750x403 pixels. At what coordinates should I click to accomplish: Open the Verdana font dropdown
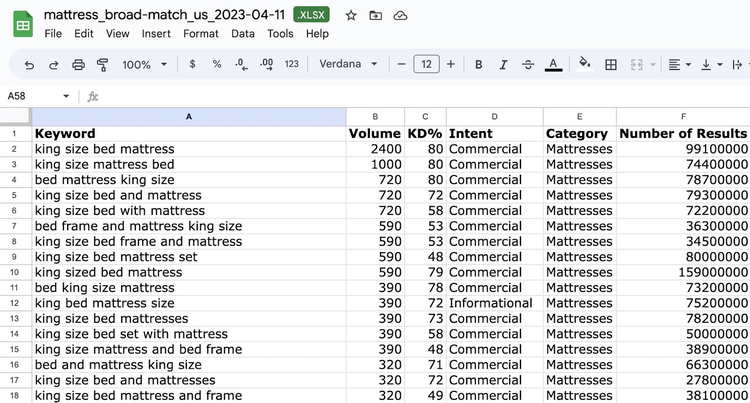348,64
